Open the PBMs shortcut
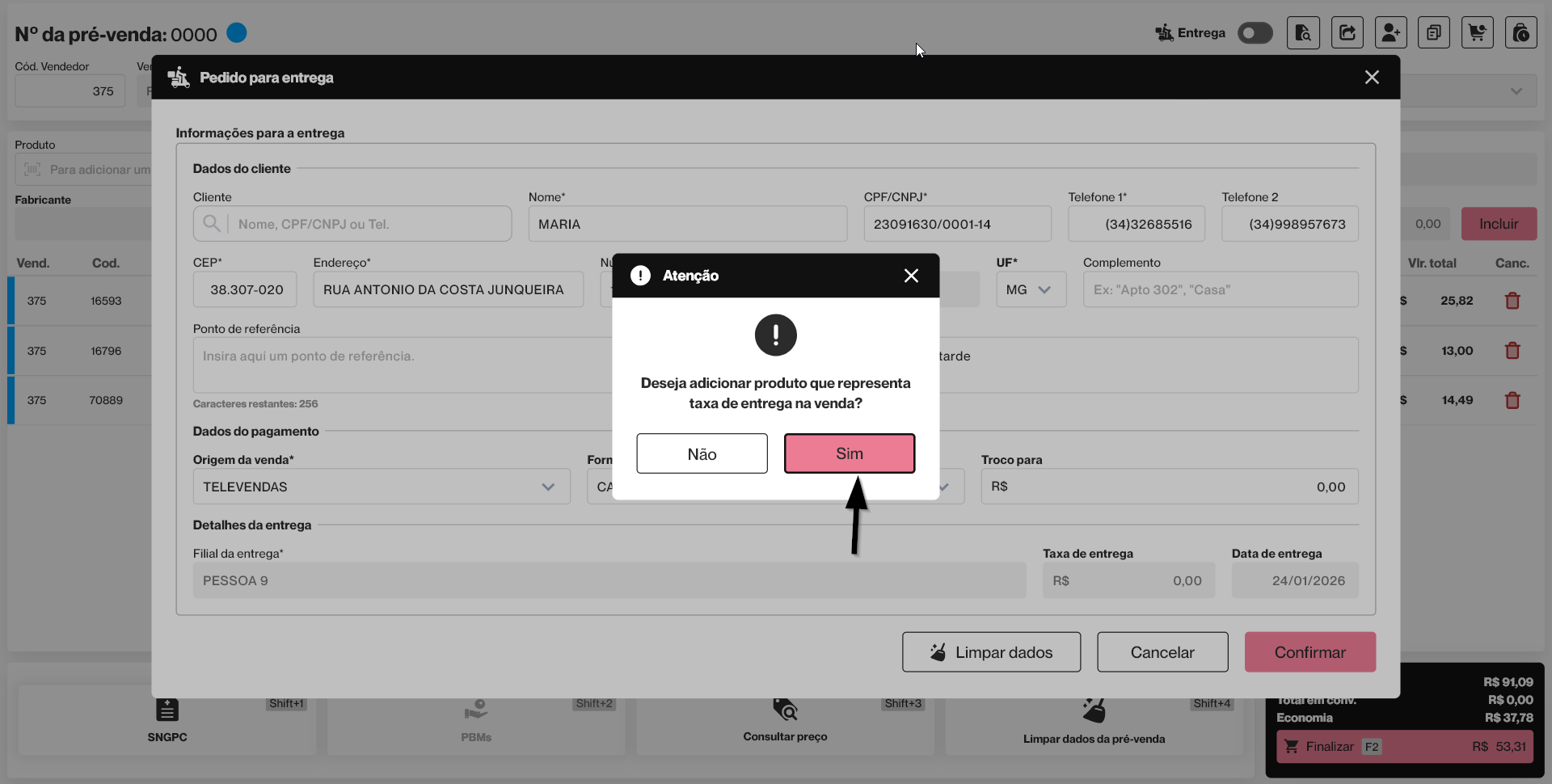The width and height of the screenshot is (1552, 784). point(476,719)
